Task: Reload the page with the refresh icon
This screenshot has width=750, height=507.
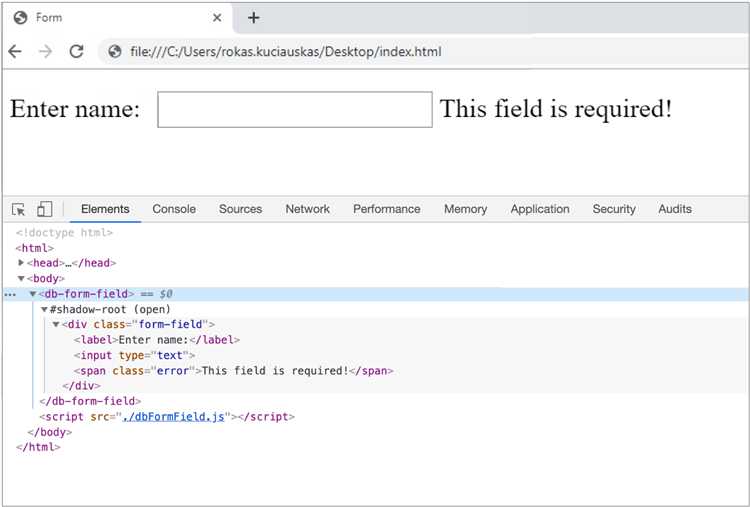Action: tap(77, 51)
